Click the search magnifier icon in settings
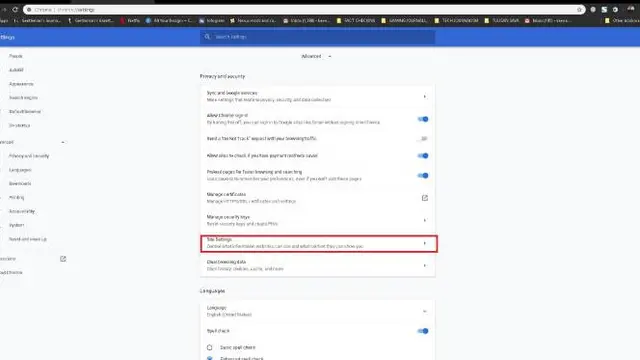 [207, 37]
